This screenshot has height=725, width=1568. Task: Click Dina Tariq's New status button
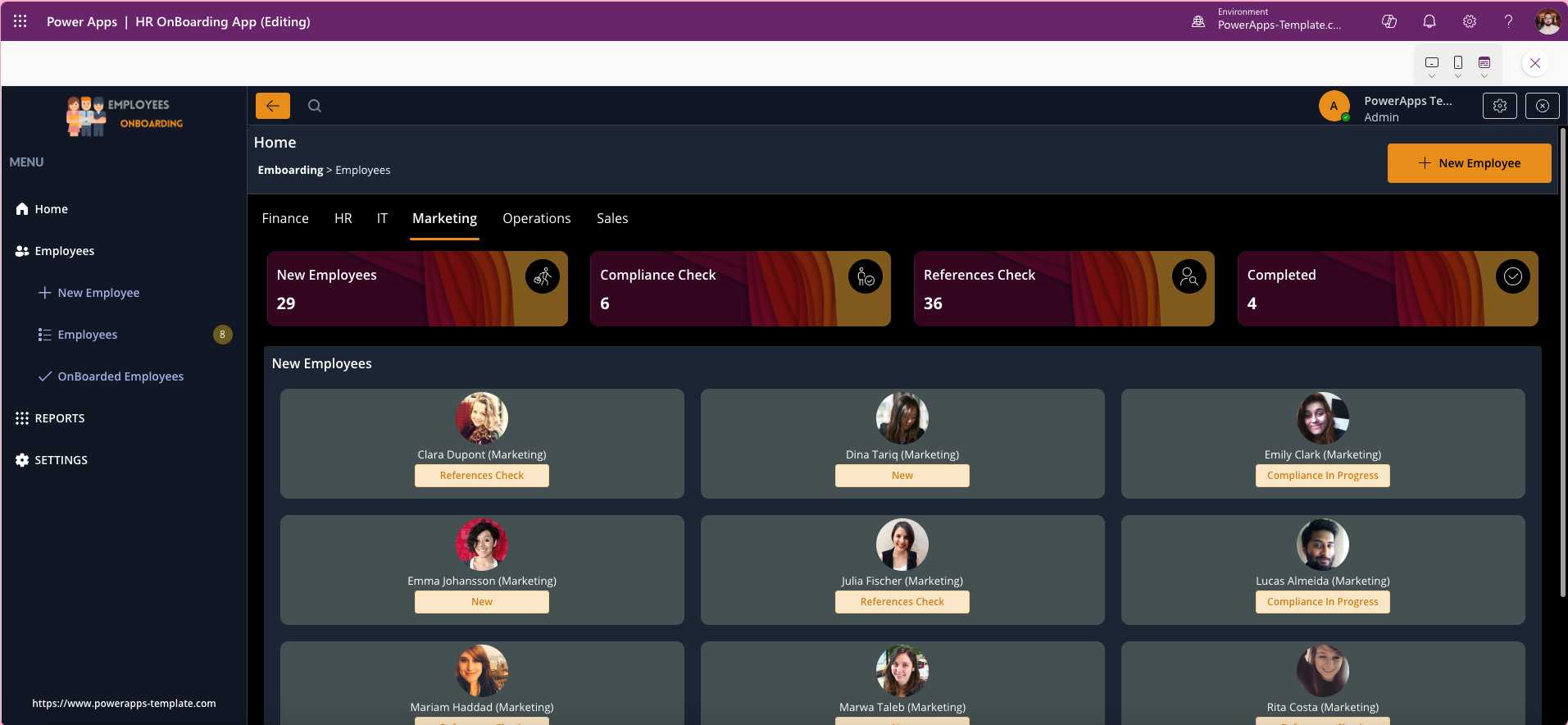click(902, 476)
